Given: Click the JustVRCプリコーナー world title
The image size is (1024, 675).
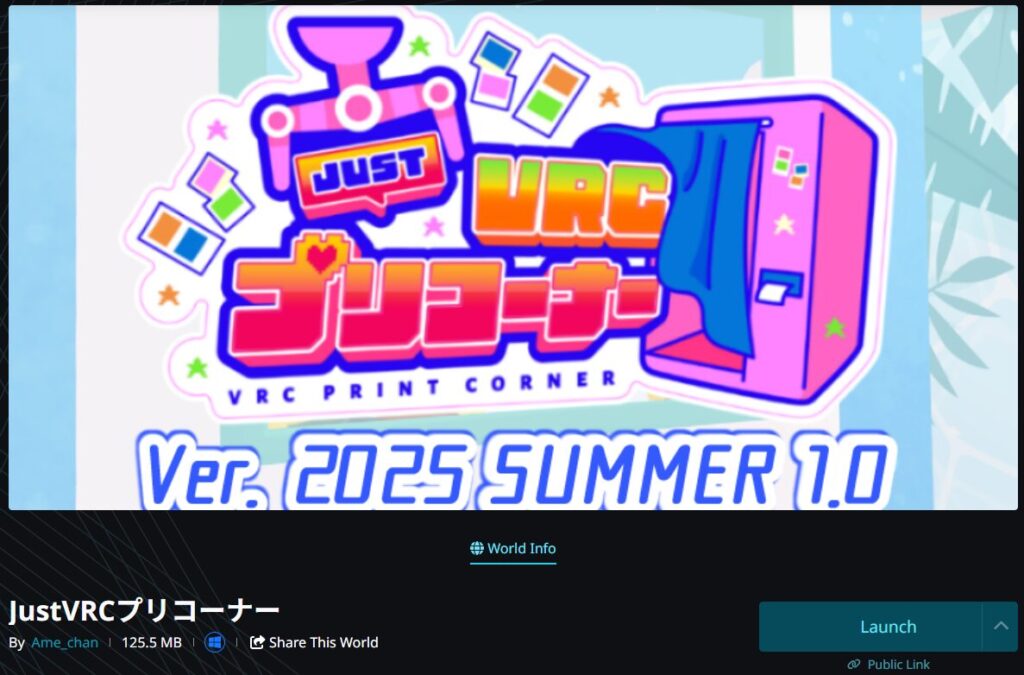Looking at the screenshot, I should pos(144,610).
